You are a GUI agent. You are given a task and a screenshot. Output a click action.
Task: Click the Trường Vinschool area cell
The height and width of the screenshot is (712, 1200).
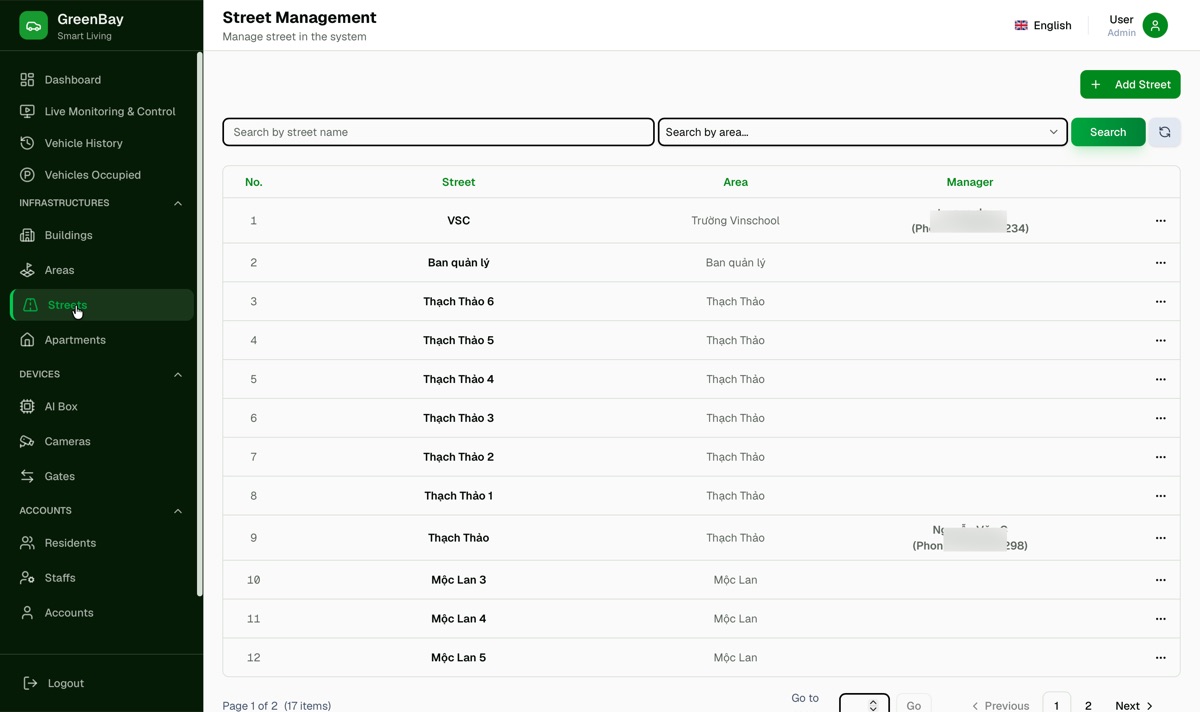(x=735, y=221)
